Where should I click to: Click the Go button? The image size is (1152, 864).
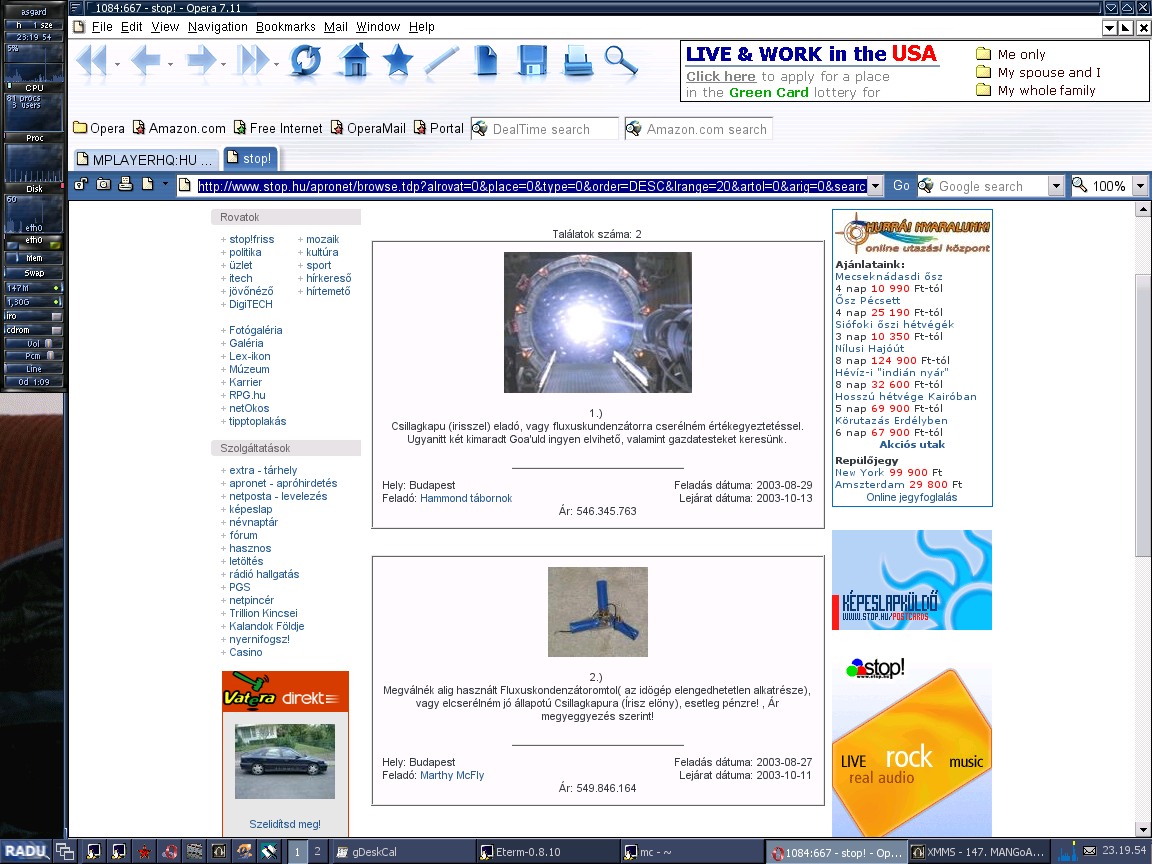pos(901,186)
